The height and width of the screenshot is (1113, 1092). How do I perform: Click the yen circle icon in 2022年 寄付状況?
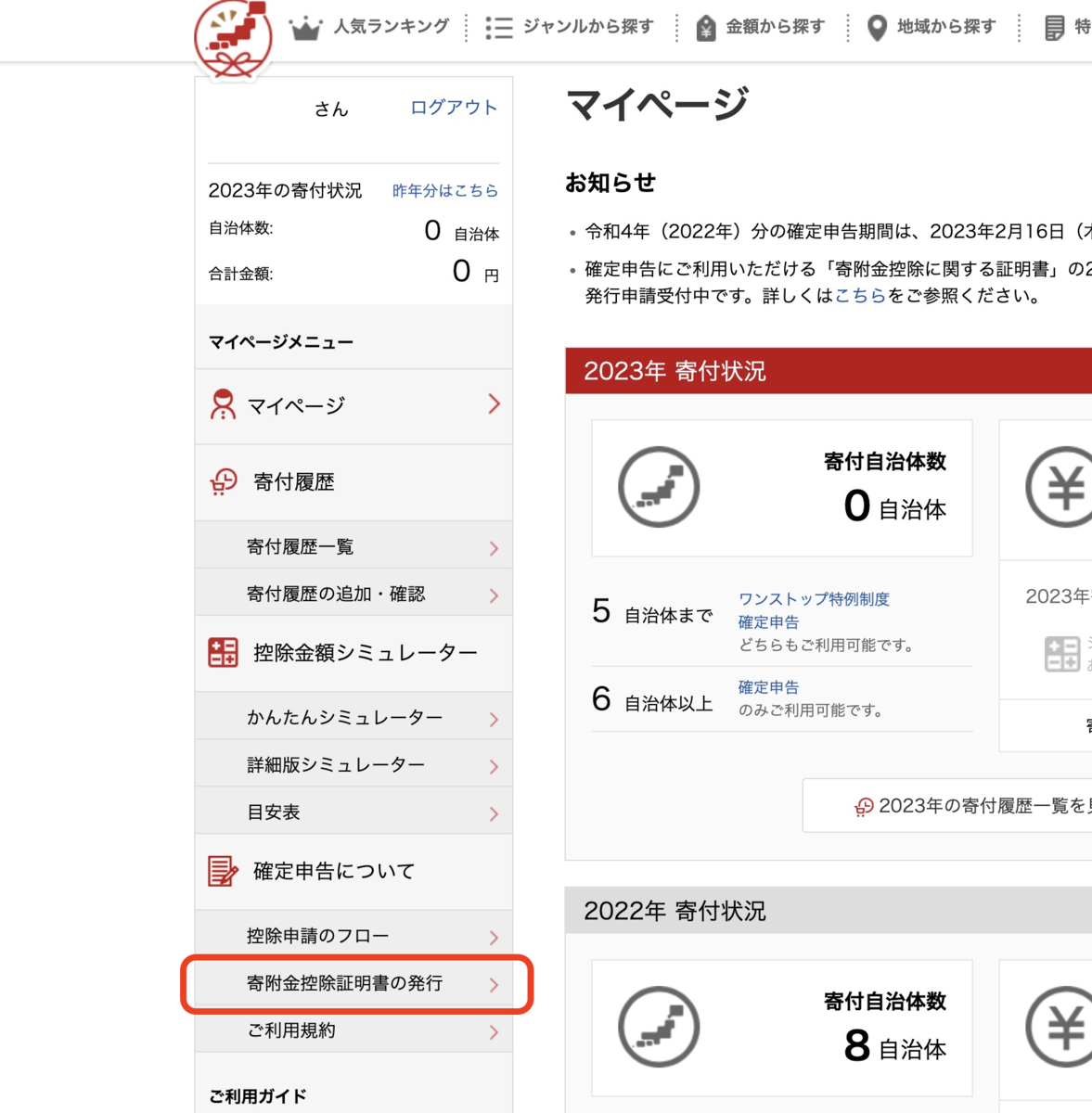coord(1060,1027)
